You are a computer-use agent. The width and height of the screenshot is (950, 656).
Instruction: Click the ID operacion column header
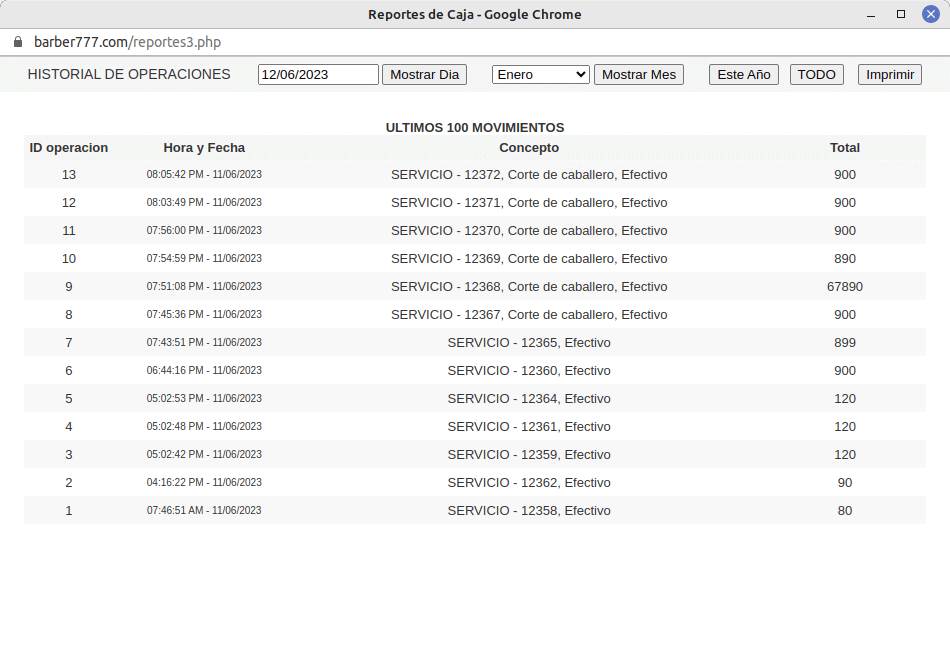[69, 148]
